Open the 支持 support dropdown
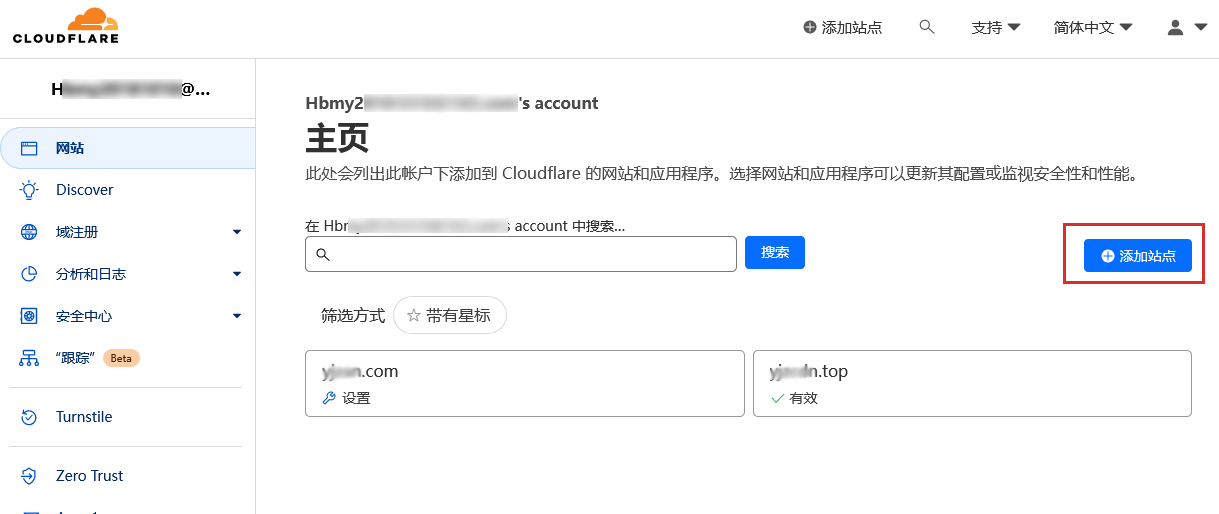The width and height of the screenshot is (1219, 514). [995, 28]
